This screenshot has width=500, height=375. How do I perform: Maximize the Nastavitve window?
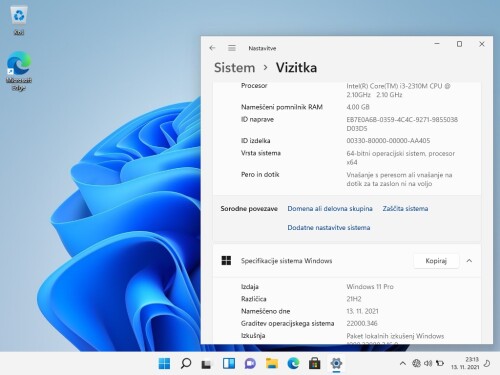459,44
